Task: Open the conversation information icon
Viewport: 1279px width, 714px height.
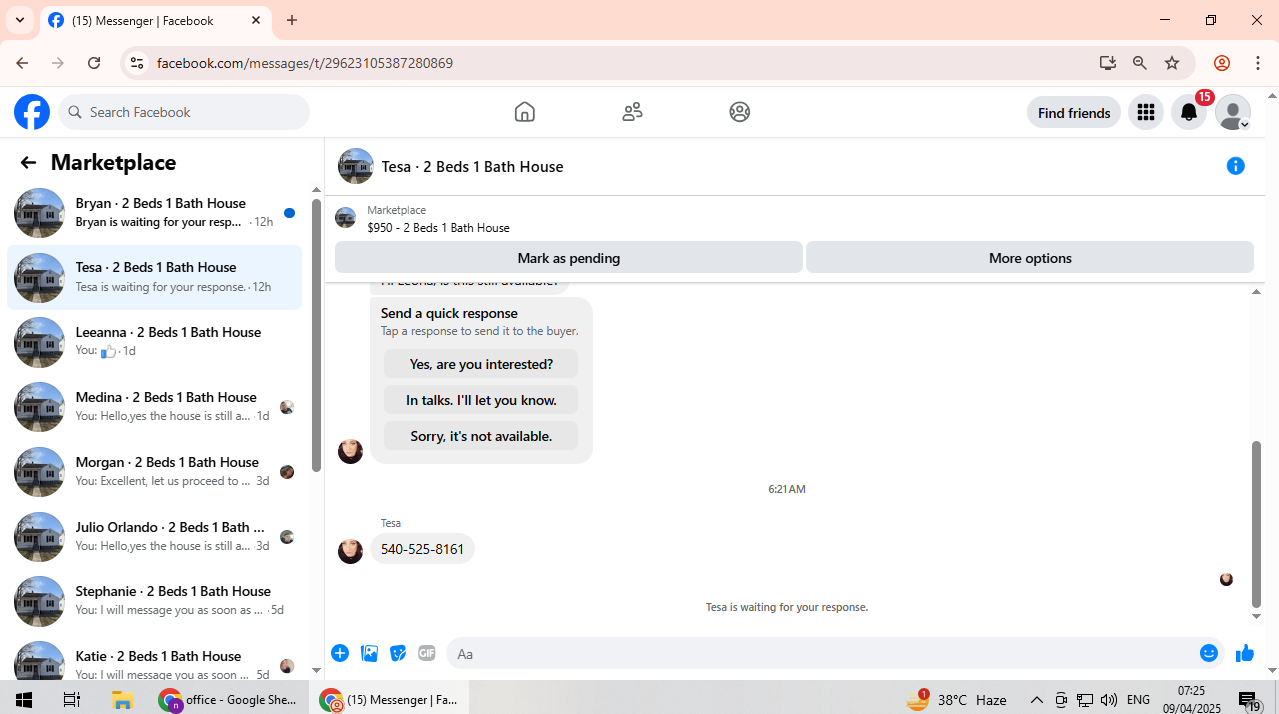Action: (1236, 166)
